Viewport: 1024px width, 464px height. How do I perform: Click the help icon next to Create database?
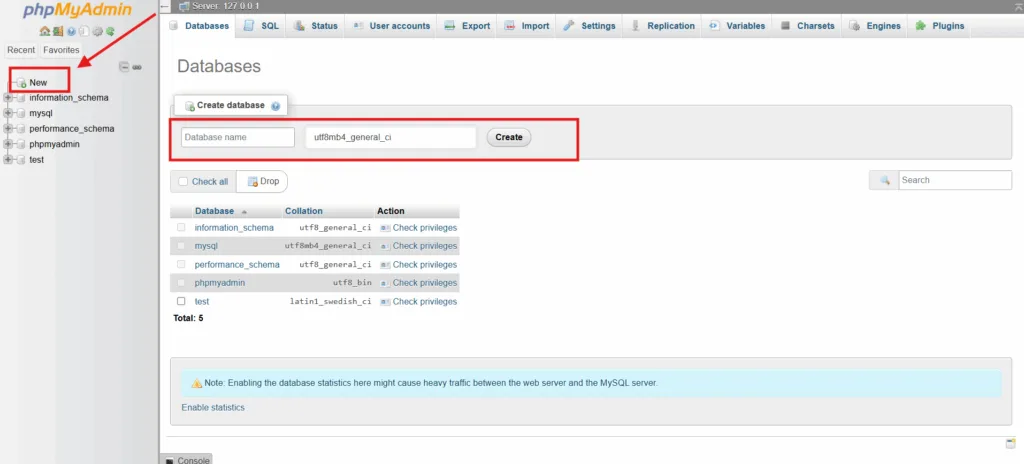[275, 106]
